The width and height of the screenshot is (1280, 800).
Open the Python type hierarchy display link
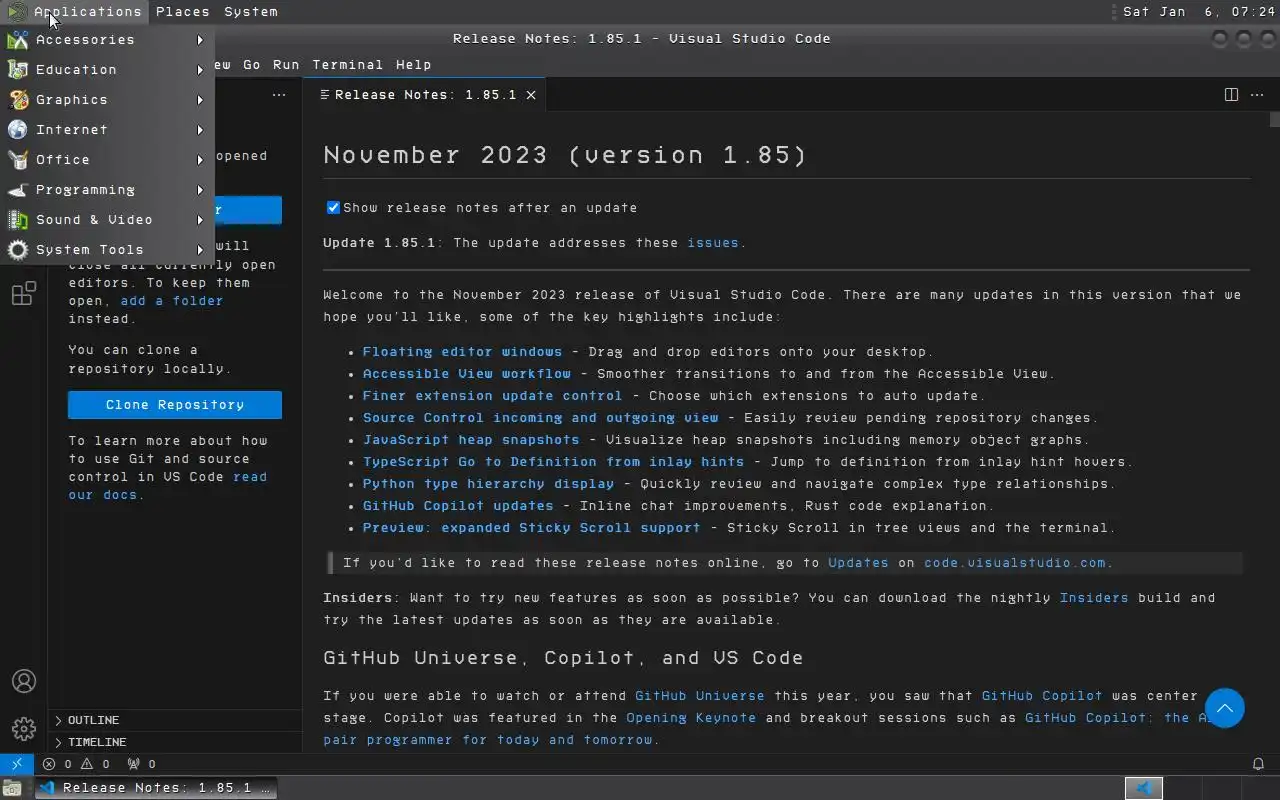pyautogui.click(x=488, y=484)
